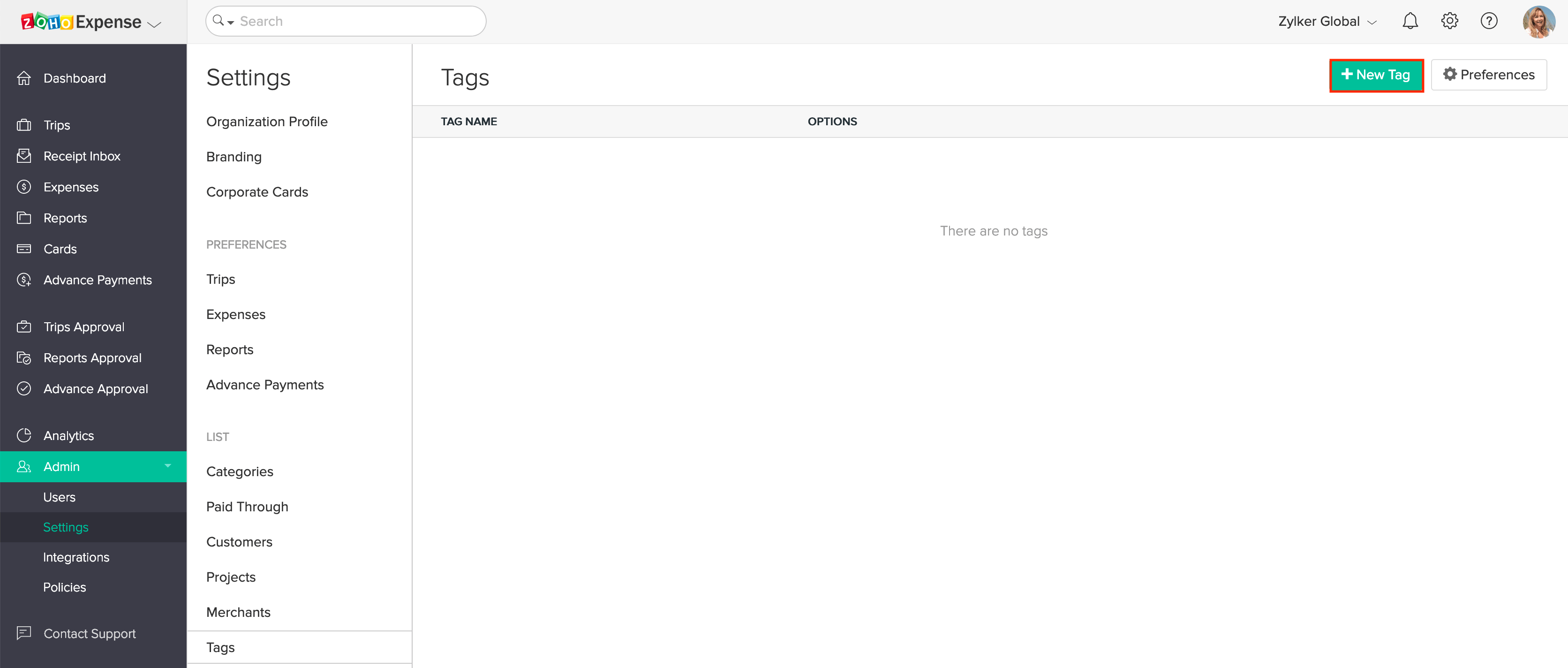1568x668 pixels.
Task: Click the Contact Support icon
Action: click(24, 633)
